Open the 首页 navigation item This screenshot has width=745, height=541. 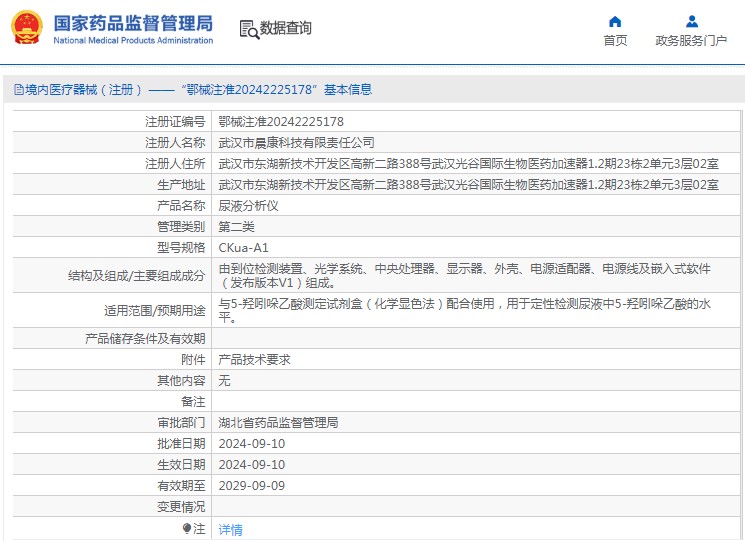[615, 40]
